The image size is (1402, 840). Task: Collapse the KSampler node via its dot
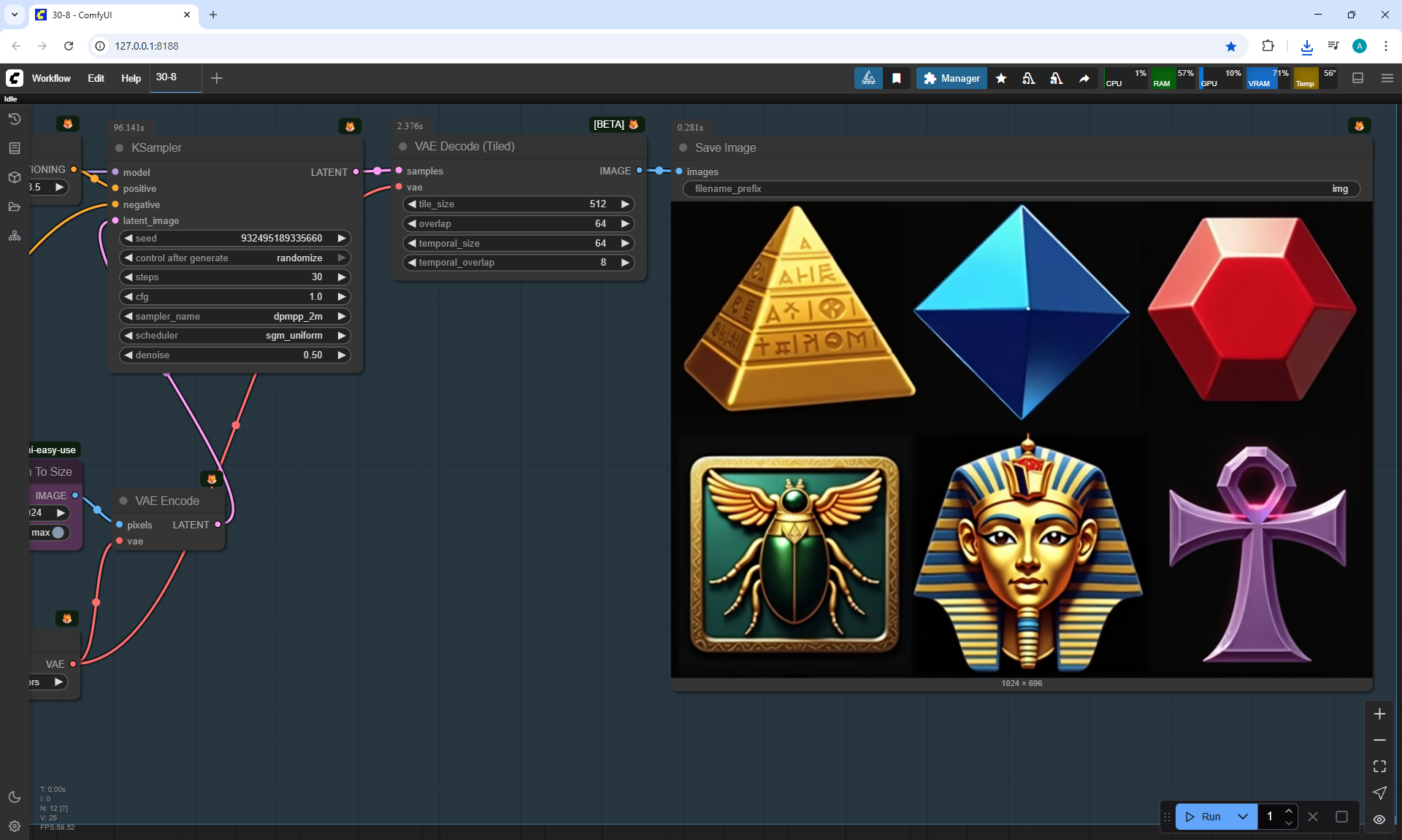click(119, 148)
